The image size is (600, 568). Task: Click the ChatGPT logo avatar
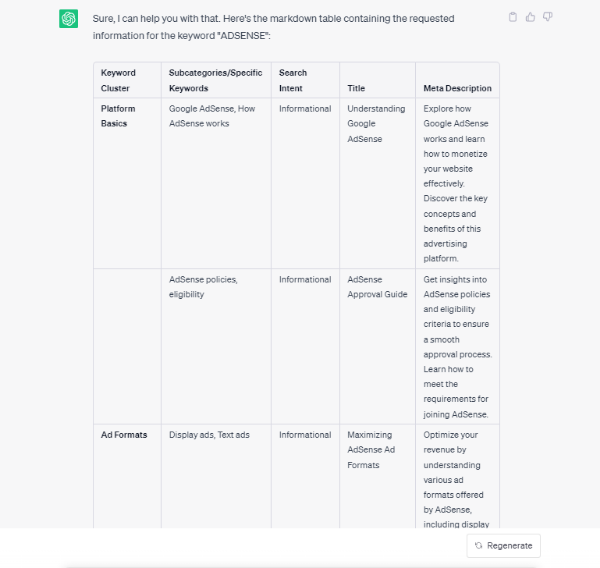pyautogui.click(x=69, y=19)
